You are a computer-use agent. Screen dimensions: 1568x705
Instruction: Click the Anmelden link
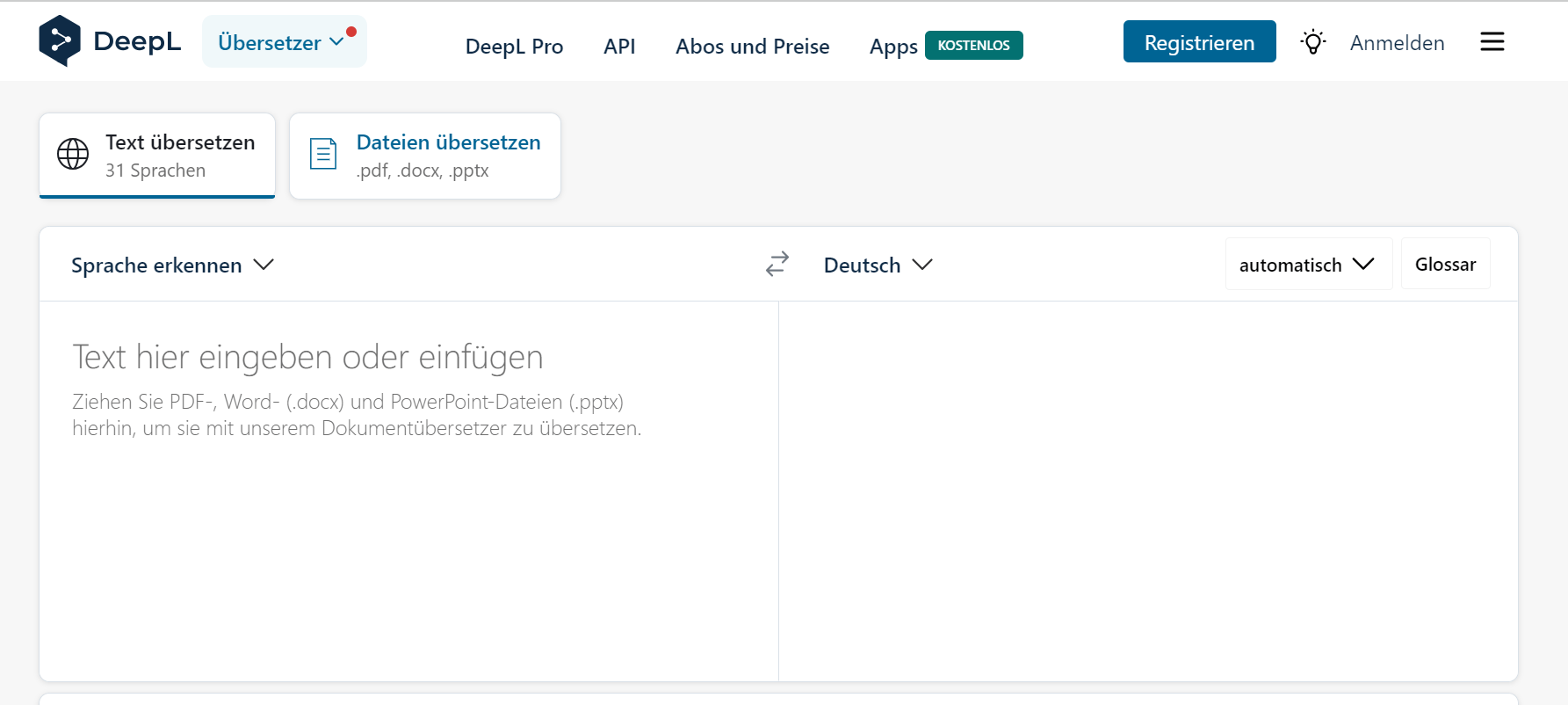coord(1397,42)
